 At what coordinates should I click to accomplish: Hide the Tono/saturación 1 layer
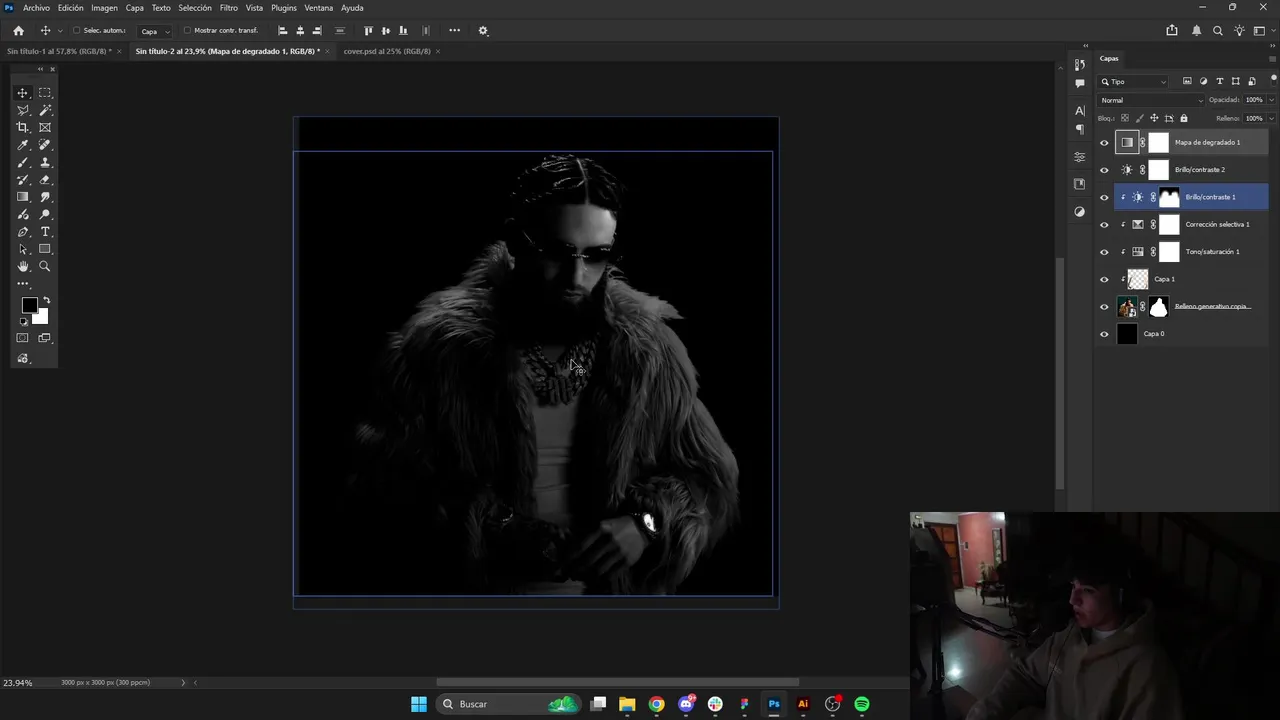(1104, 252)
